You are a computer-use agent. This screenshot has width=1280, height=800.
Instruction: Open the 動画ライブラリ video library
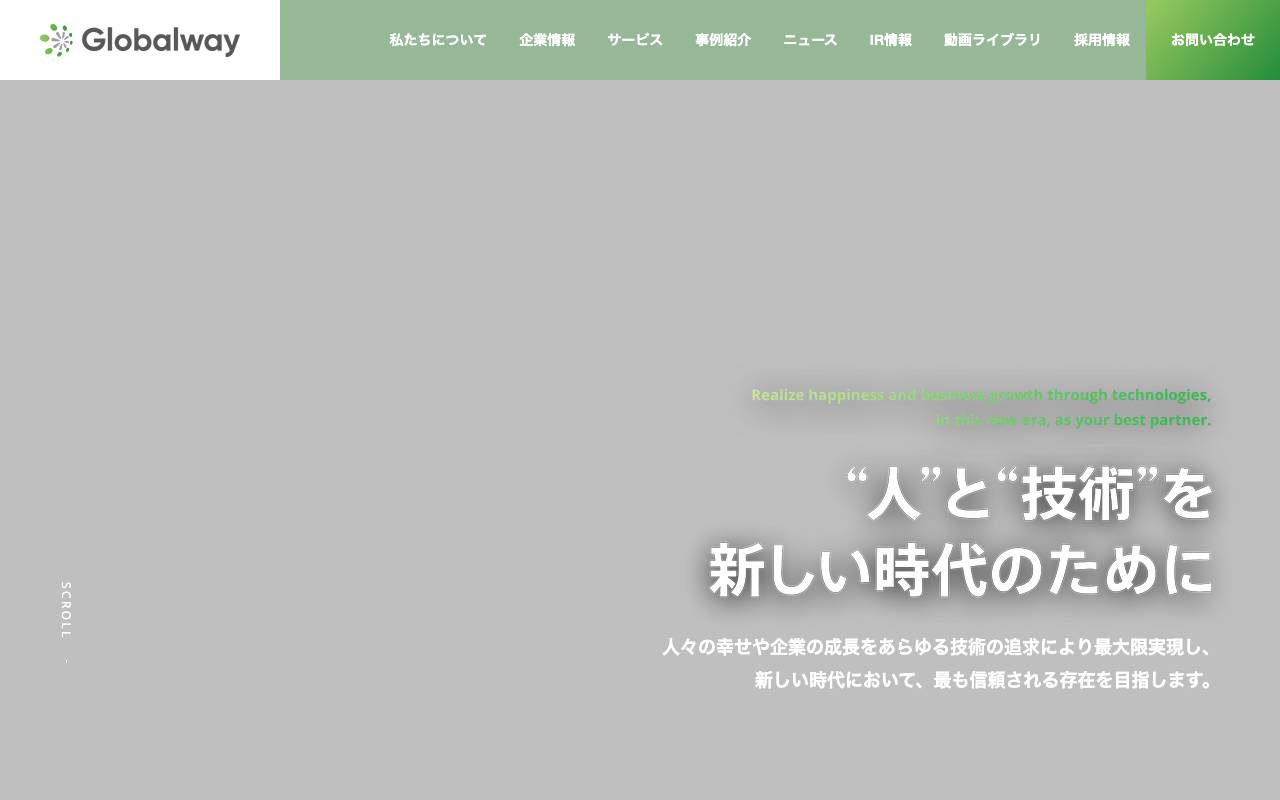(991, 40)
